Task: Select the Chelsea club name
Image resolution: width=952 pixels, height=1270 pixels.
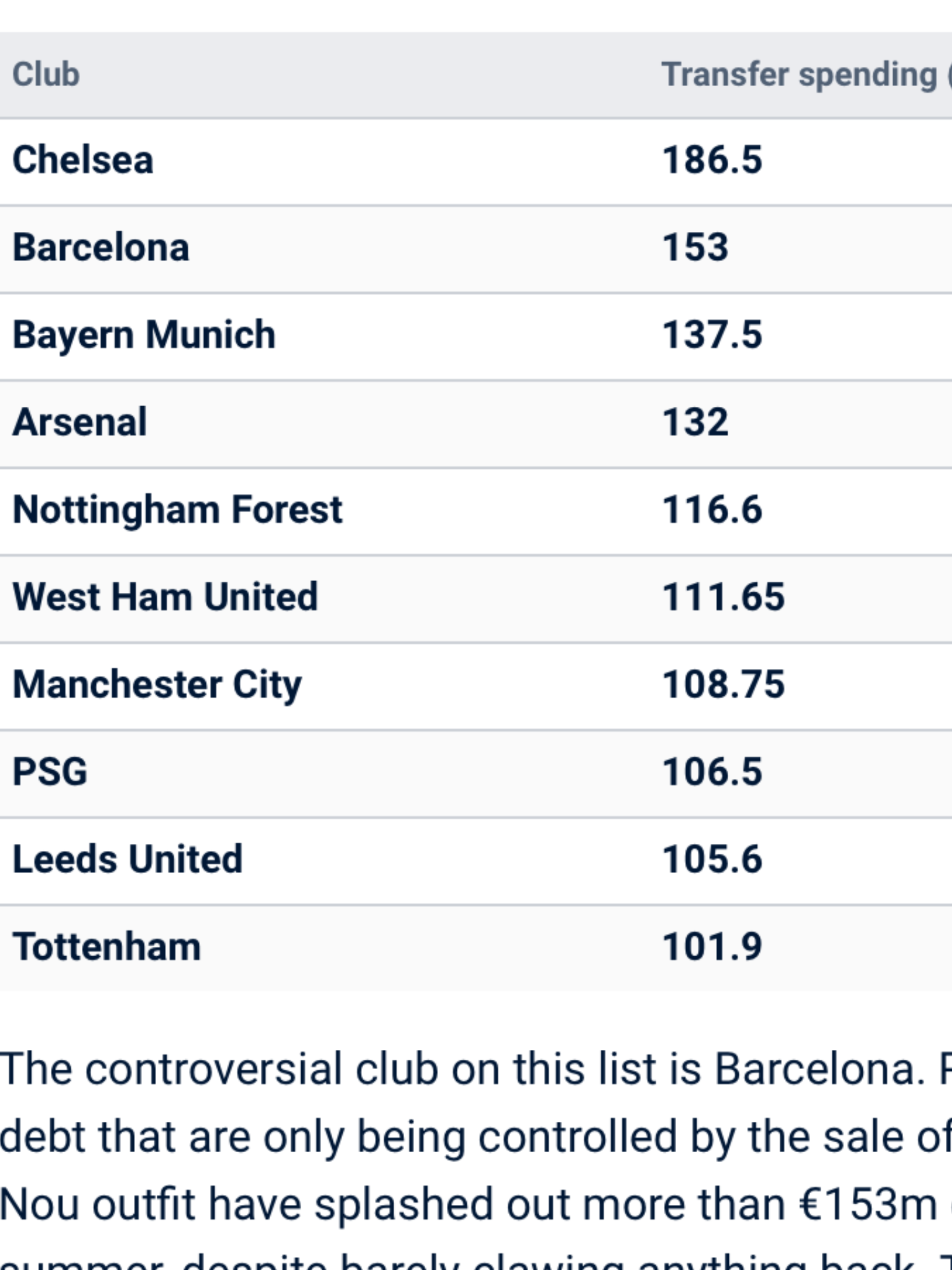Action: 83,160
